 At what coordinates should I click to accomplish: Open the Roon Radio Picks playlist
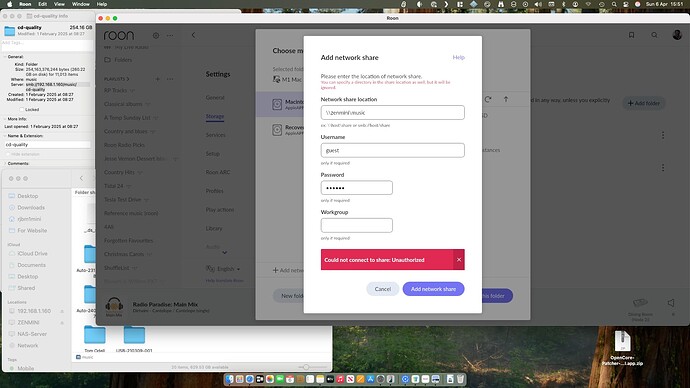click(125, 145)
